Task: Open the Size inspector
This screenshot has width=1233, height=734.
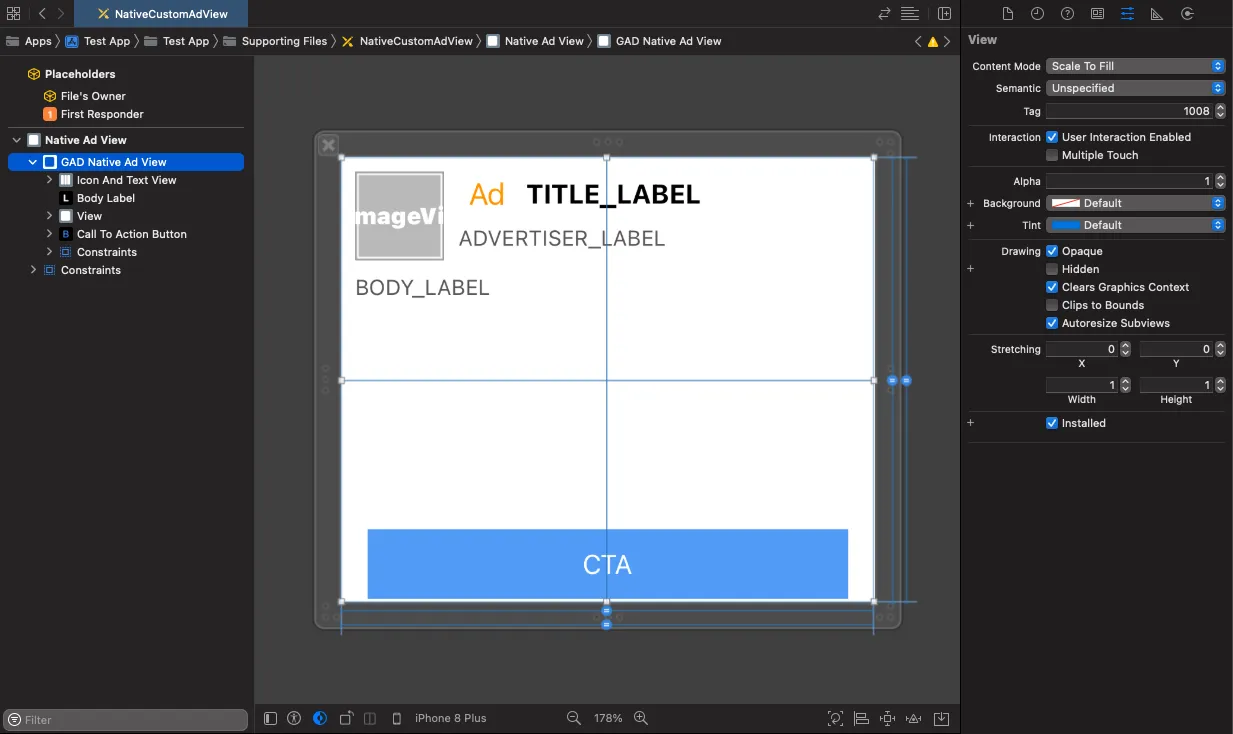Action: point(1158,13)
